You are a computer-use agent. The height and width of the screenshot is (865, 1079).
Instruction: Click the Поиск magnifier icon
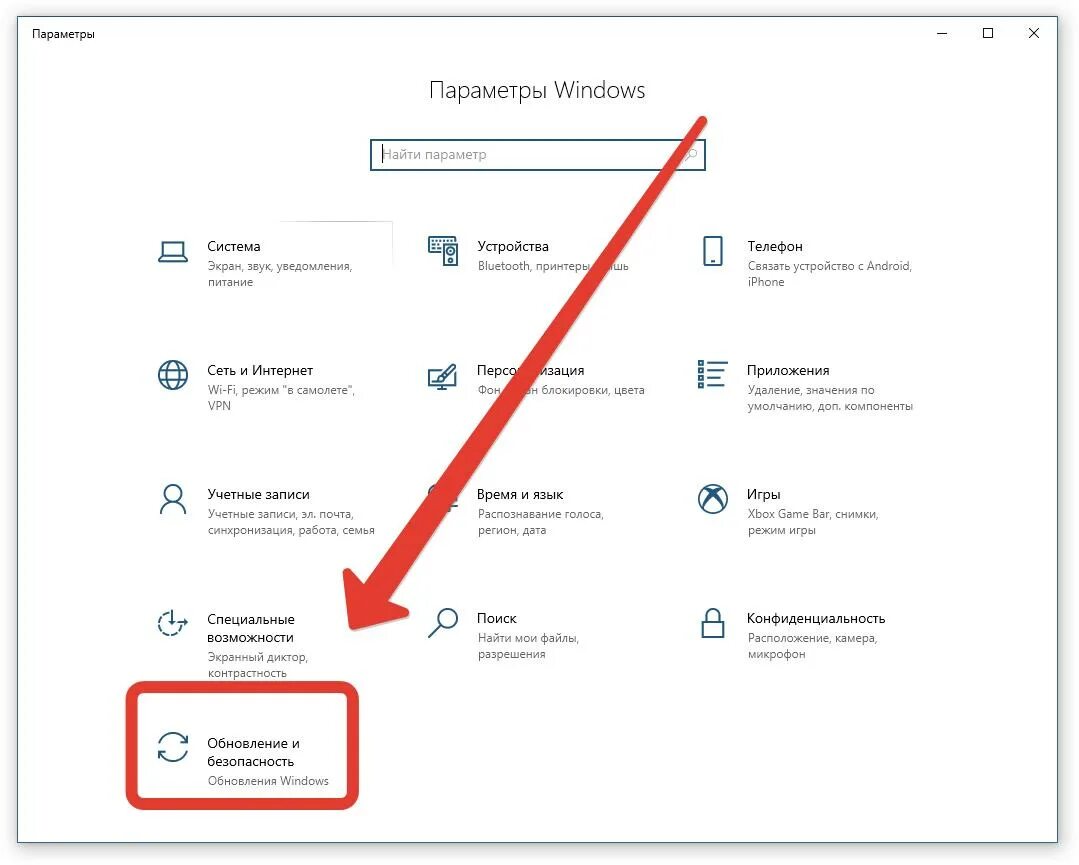click(x=443, y=623)
